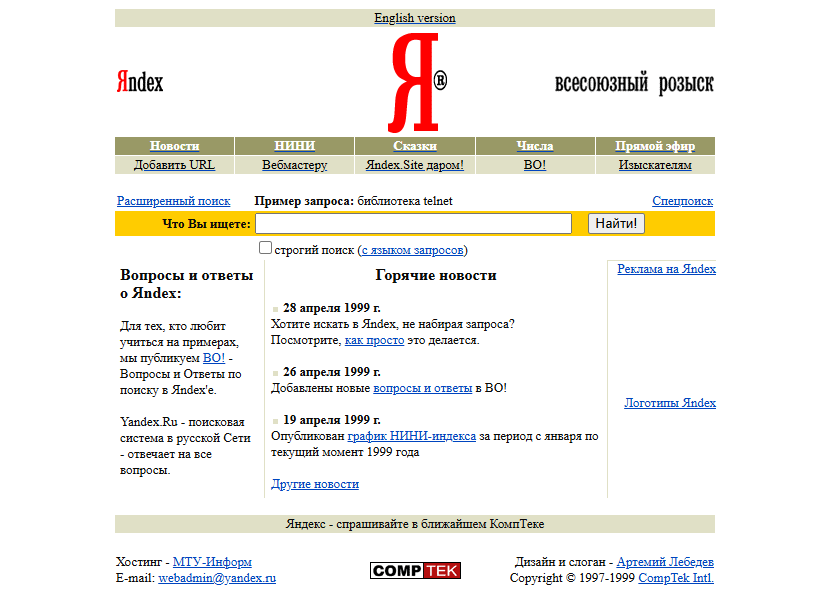Open the график НИНИ-индекса link
The width and height of the screenshot is (830, 600).
point(411,436)
